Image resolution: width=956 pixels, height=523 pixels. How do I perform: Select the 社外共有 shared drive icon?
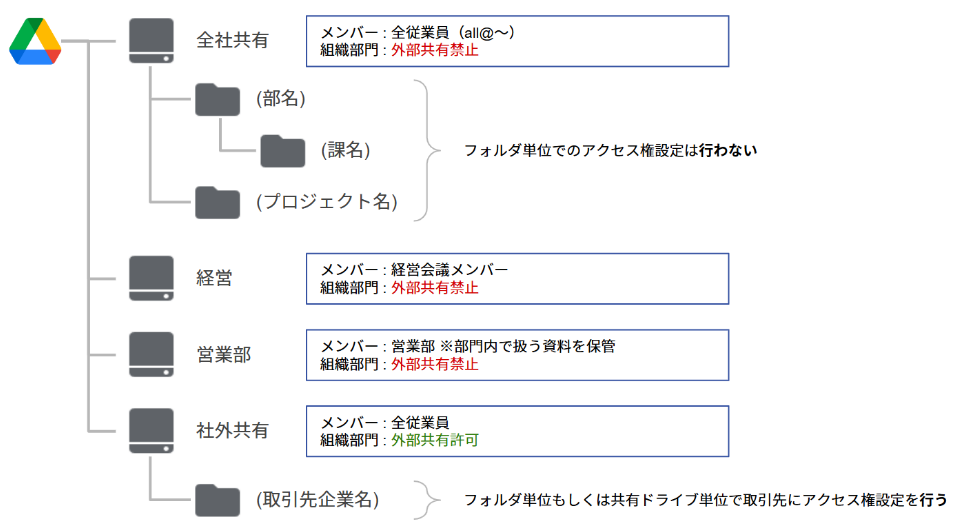pyautogui.click(x=151, y=431)
